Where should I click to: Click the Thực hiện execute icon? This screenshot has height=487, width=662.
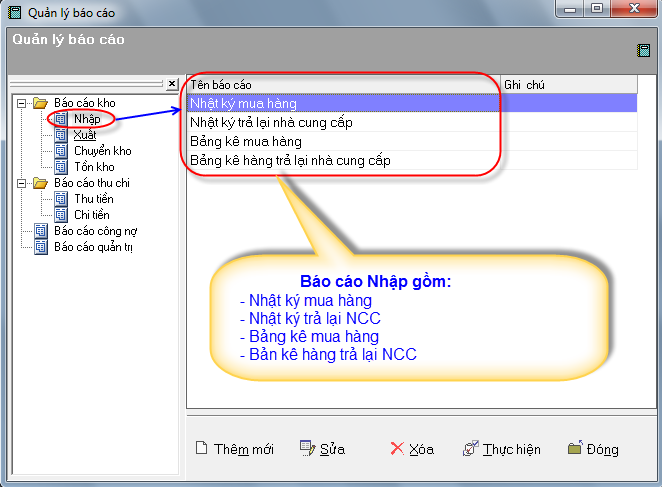tap(469, 449)
